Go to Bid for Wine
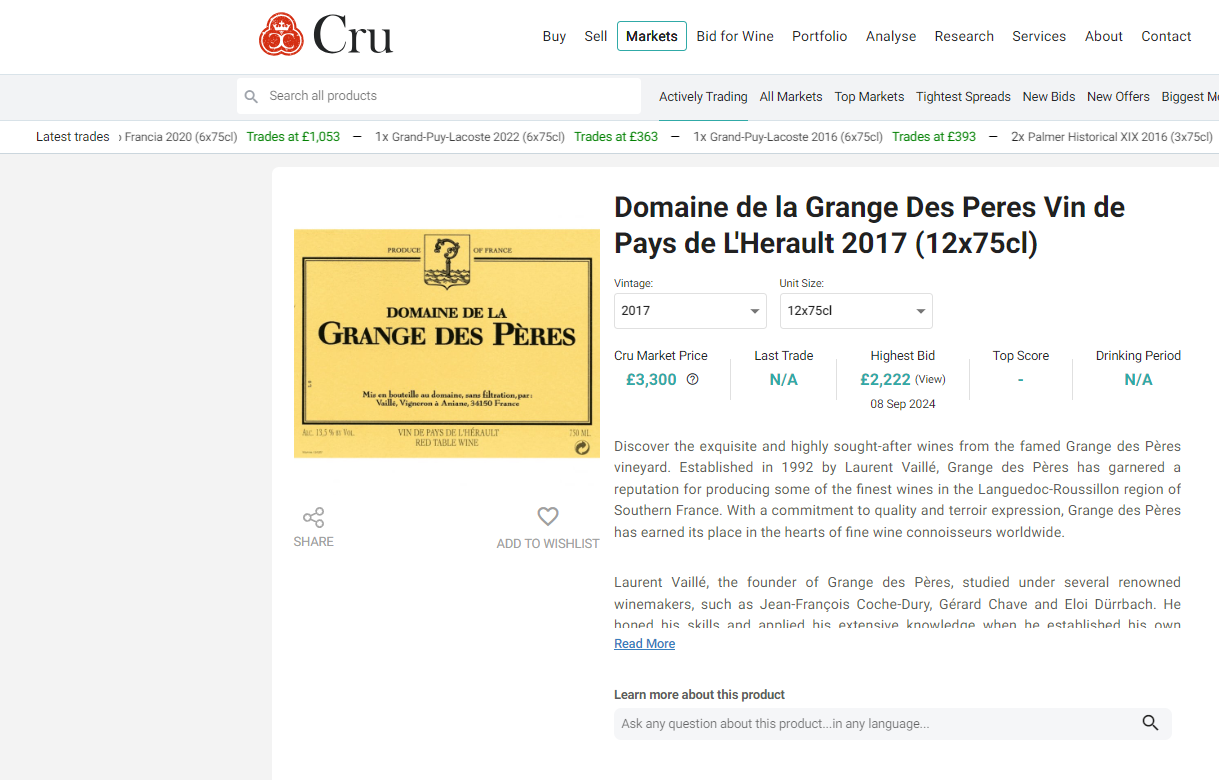1219x780 pixels. point(735,36)
